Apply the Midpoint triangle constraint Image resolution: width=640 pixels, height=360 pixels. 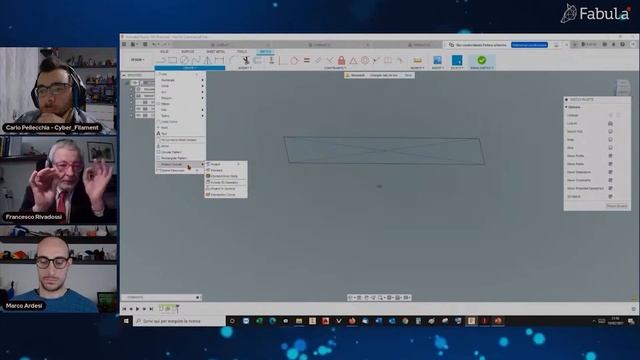click(x=353, y=60)
